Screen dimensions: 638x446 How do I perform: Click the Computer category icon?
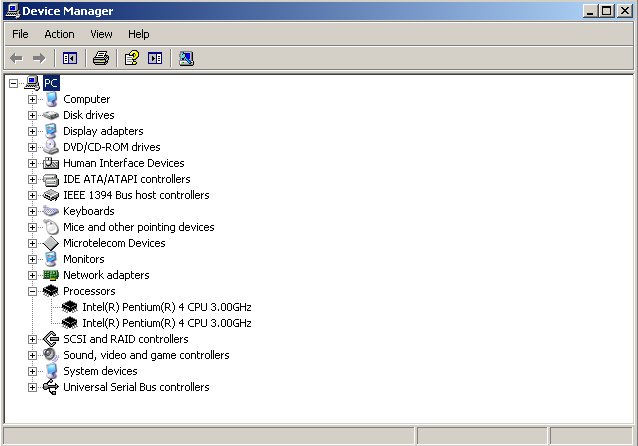51,99
